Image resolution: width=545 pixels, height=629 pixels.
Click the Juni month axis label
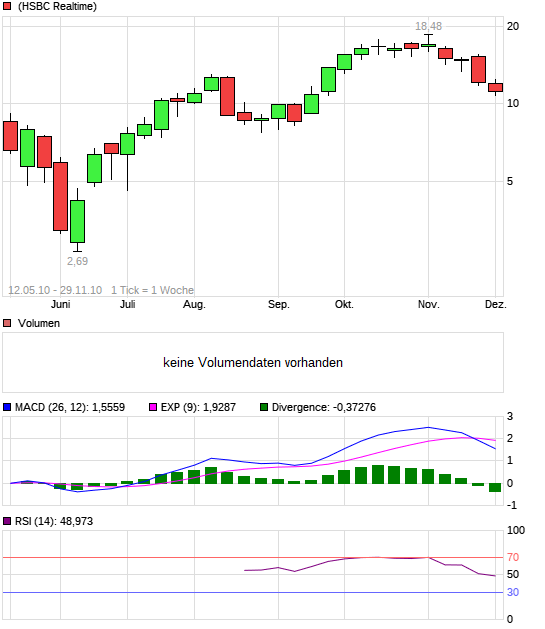(x=61, y=304)
